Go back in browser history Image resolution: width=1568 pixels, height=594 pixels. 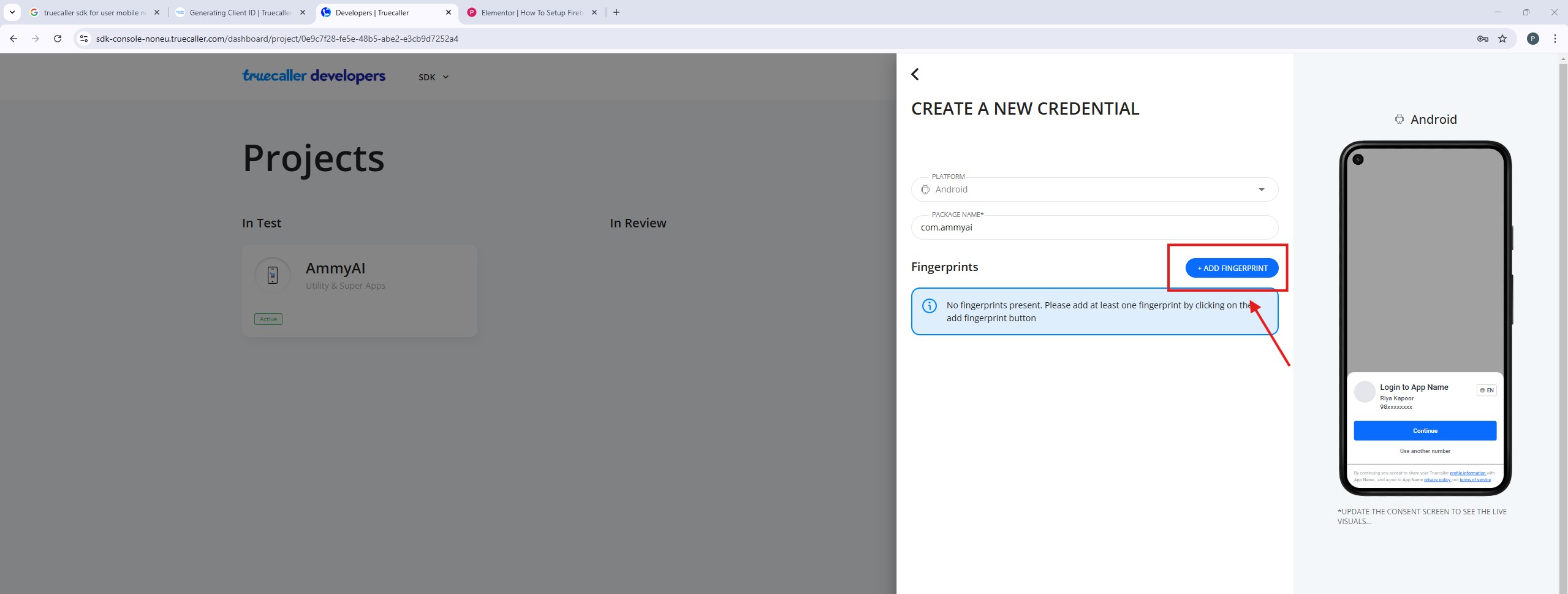click(x=13, y=39)
